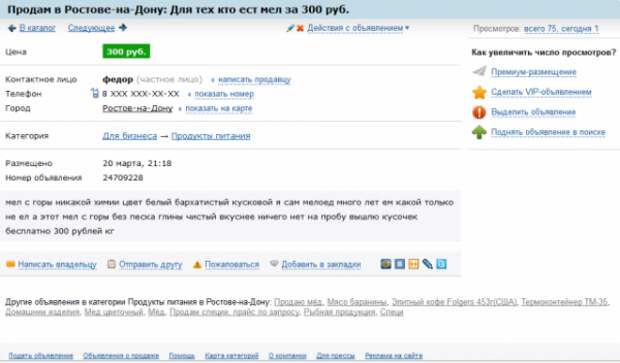Click the light blue last share icon
This screenshot has width=620, height=363.
(x=441, y=264)
